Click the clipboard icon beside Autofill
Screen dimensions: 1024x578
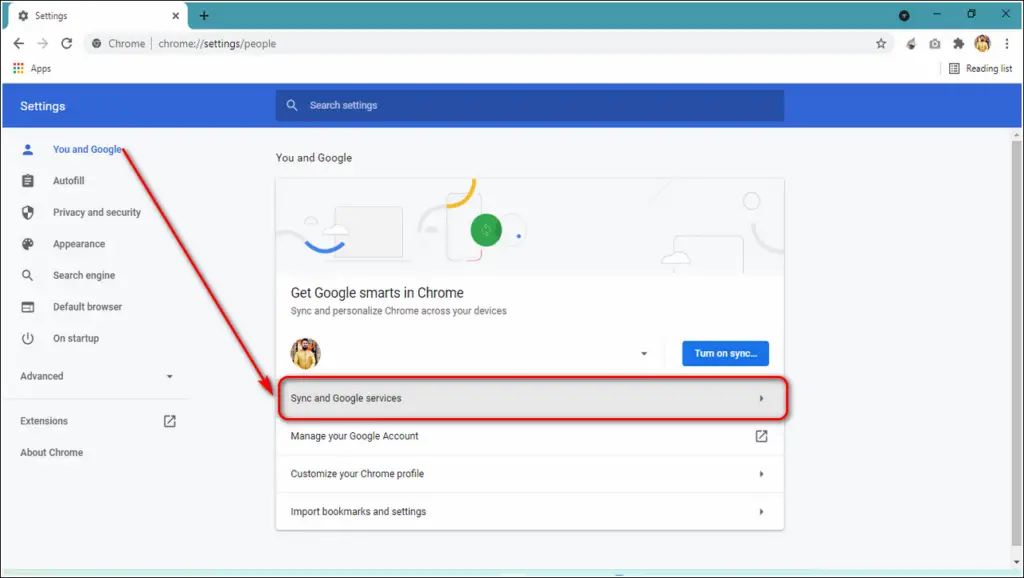27,181
